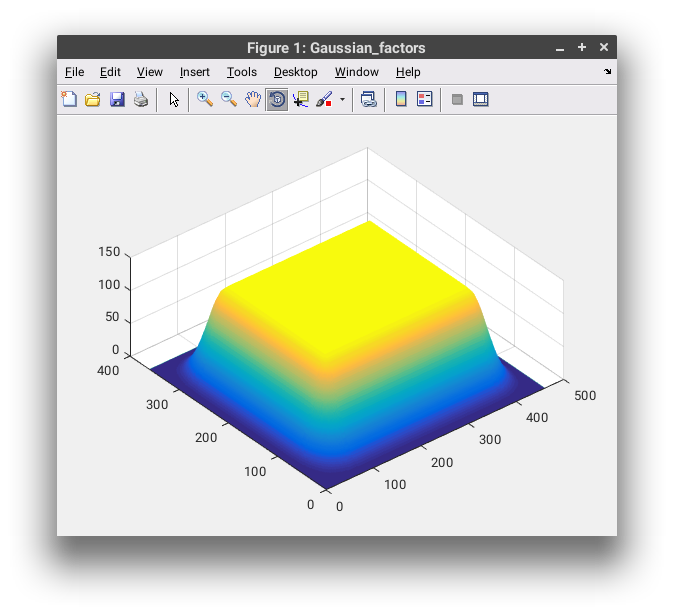Open the Insert menu
This screenshot has width=674, height=615.
(x=194, y=72)
